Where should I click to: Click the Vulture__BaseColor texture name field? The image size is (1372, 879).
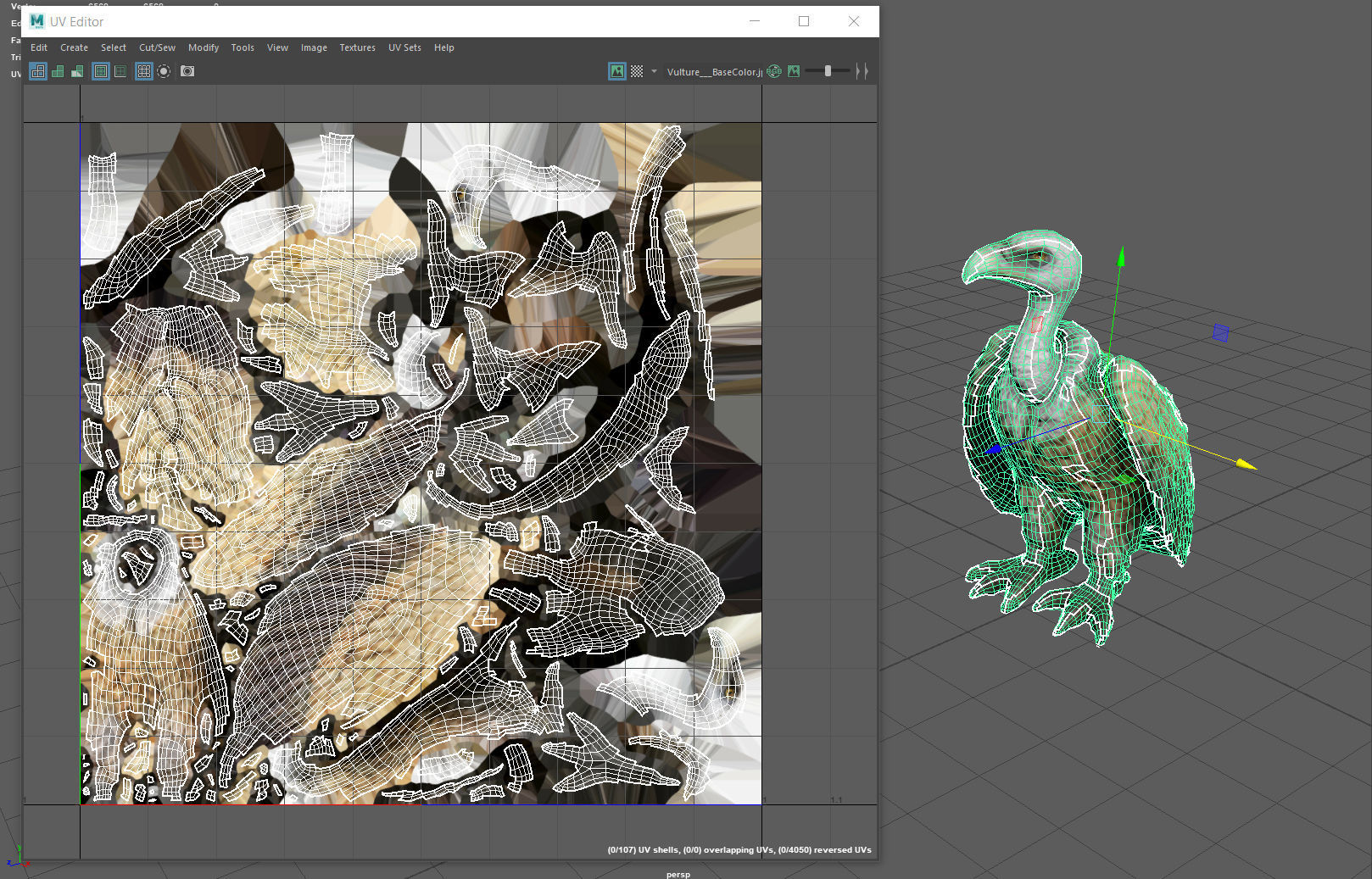(714, 72)
